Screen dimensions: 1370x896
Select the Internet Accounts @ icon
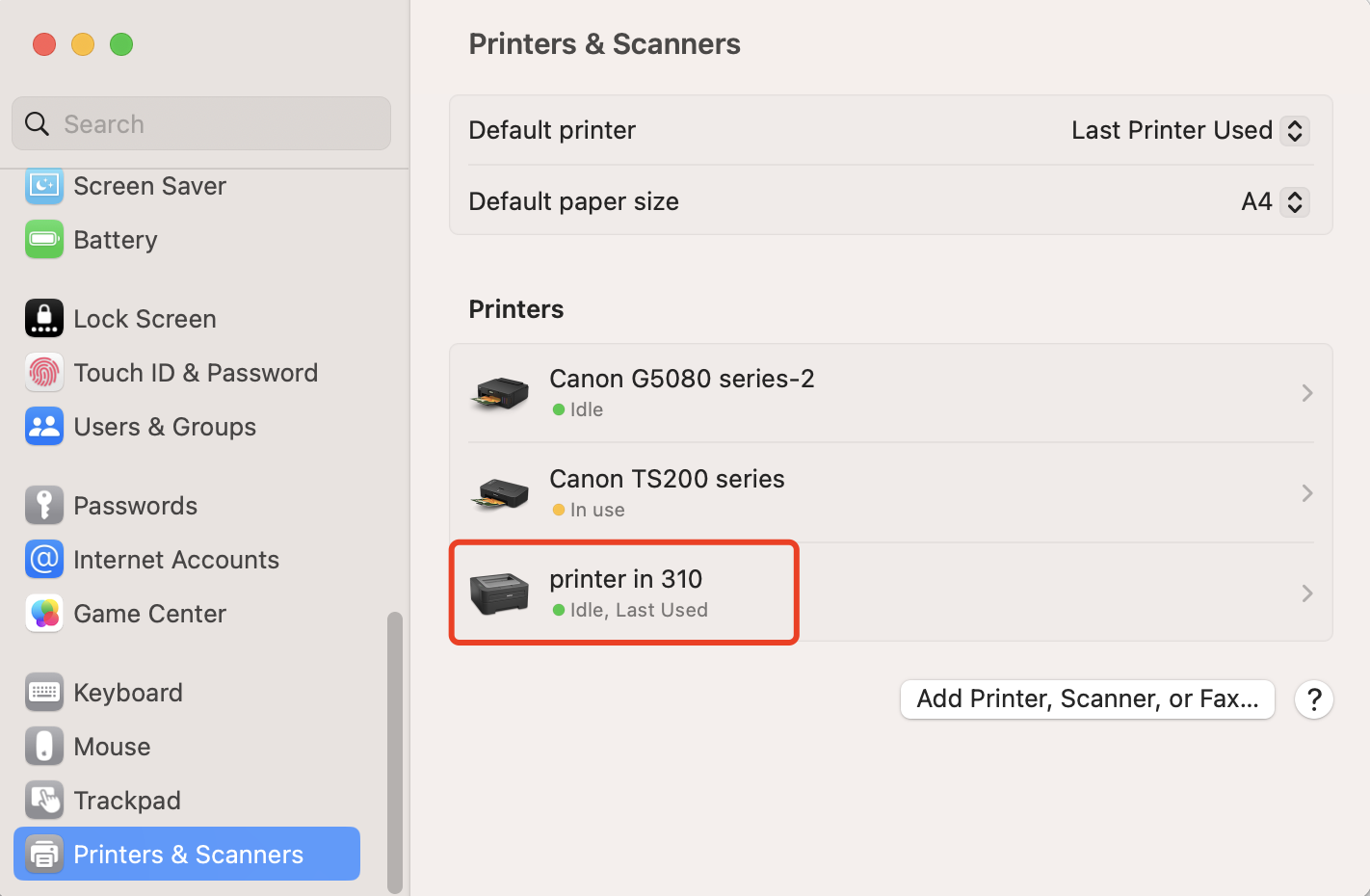click(x=44, y=559)
